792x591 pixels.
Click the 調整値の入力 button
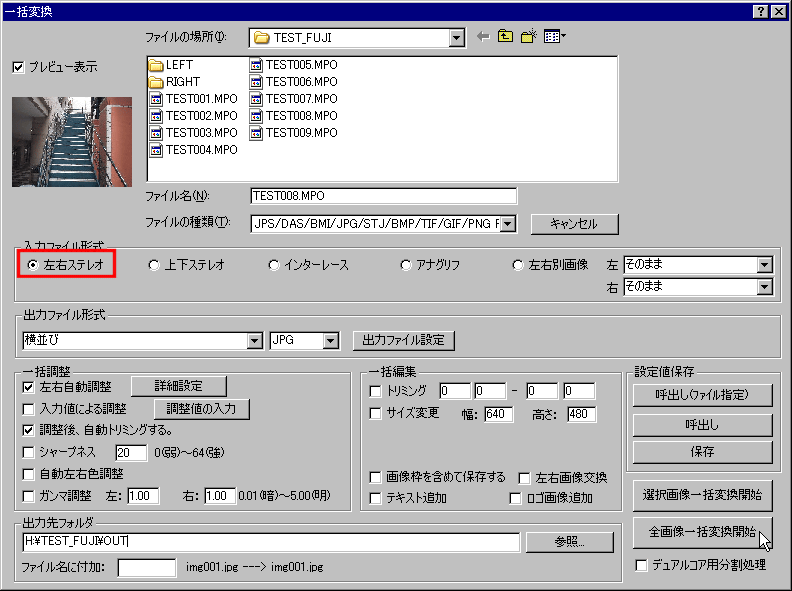202,409
